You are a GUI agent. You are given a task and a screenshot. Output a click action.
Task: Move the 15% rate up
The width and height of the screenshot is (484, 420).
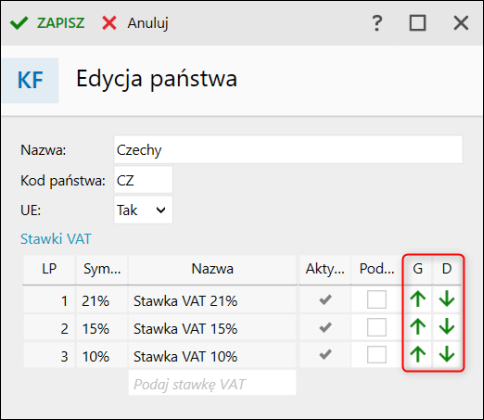pyautogui.click(x=418, y=327)
